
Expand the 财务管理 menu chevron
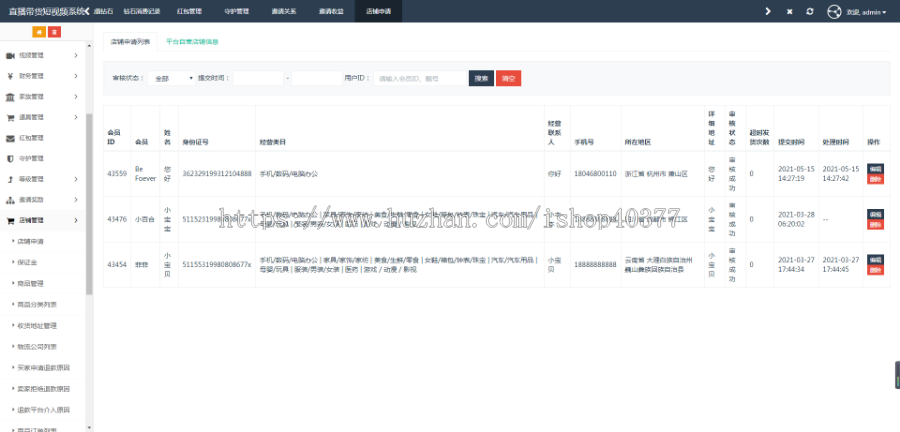[76, 76]
